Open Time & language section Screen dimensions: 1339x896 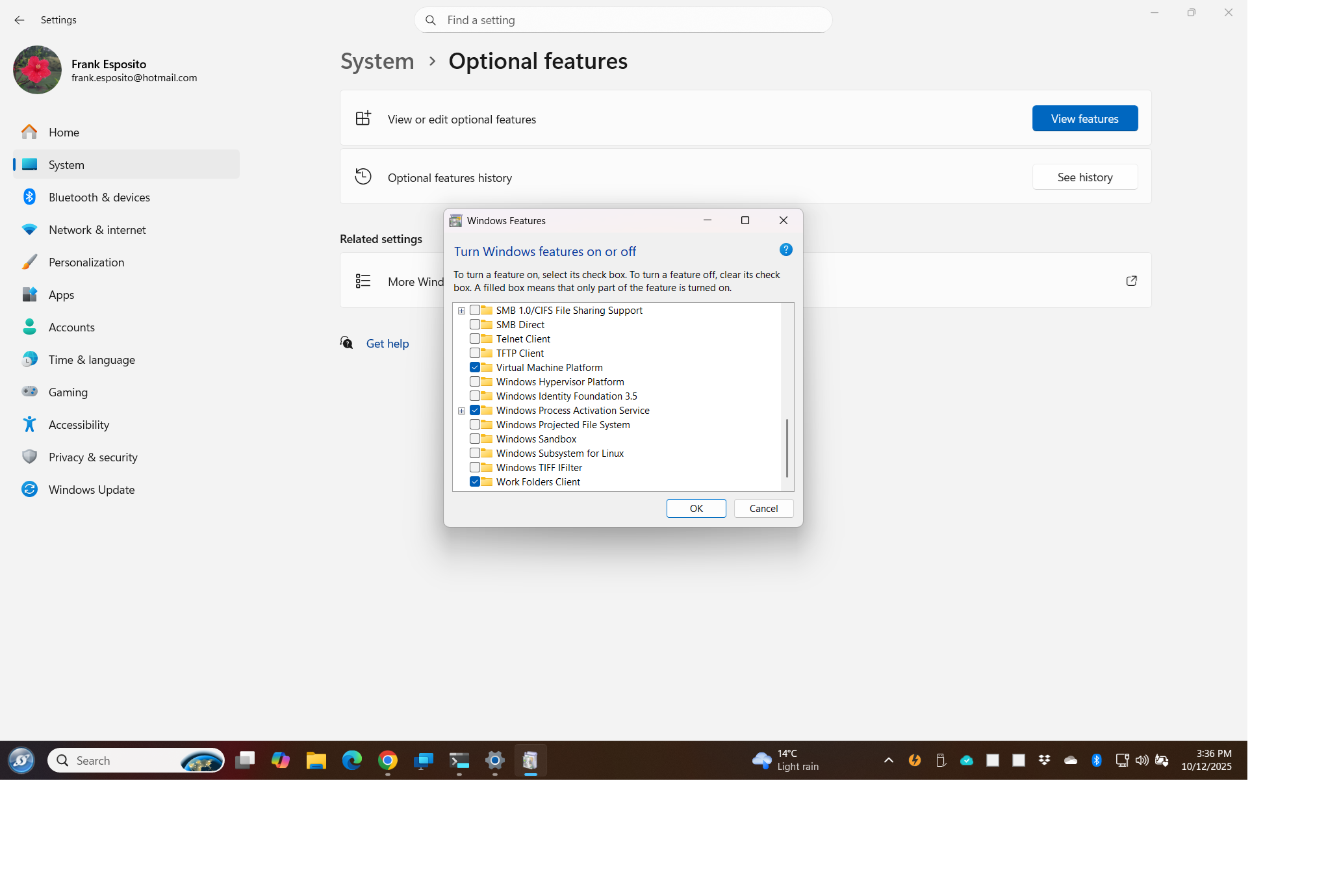click(126, 359)
